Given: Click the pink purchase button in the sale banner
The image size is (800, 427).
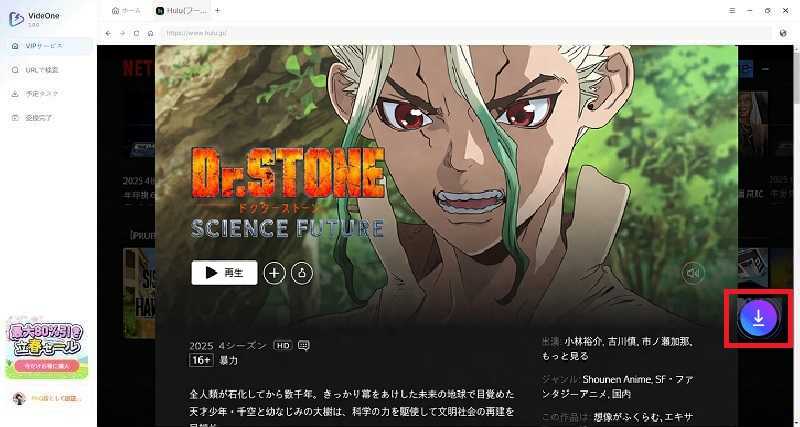Looking at the screenshot, I should [47, 365].
